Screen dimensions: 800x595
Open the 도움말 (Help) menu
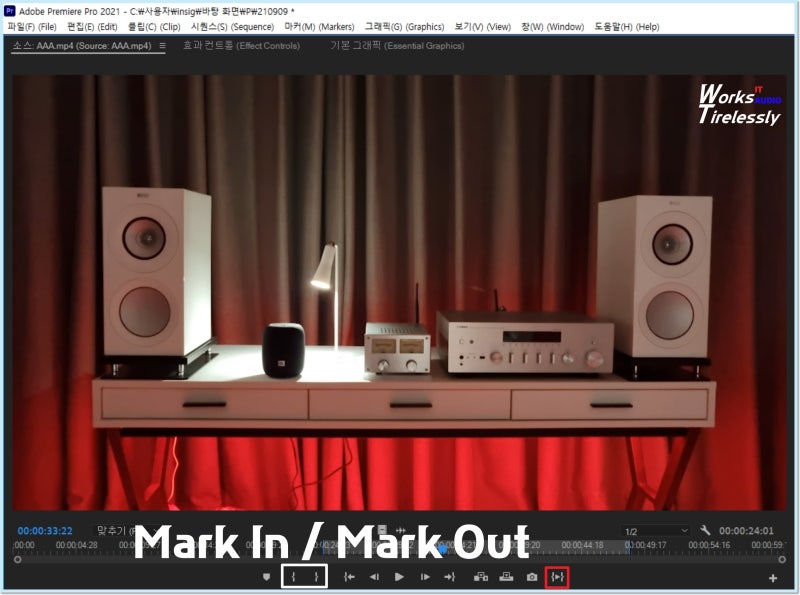[627, 27]
